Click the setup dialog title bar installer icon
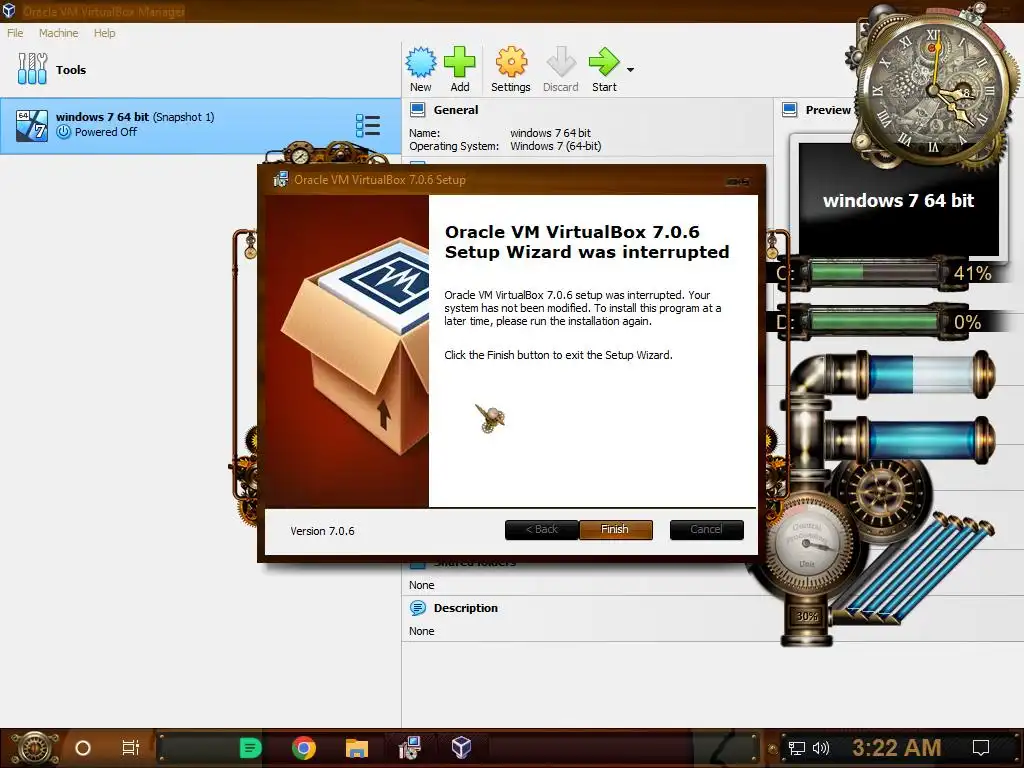 point(280,179)
